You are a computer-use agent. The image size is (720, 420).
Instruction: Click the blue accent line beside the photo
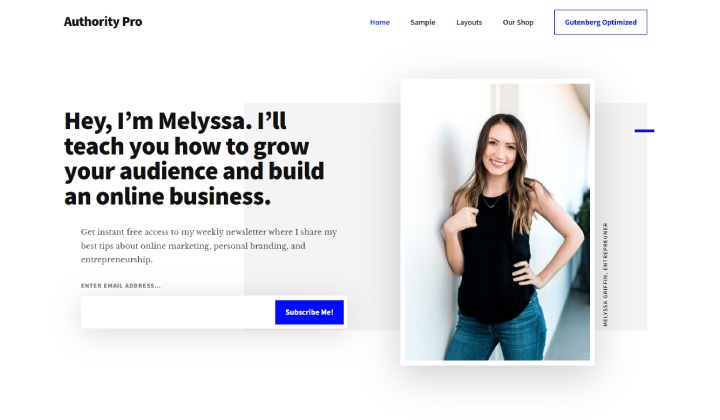(x=644, y=131)
